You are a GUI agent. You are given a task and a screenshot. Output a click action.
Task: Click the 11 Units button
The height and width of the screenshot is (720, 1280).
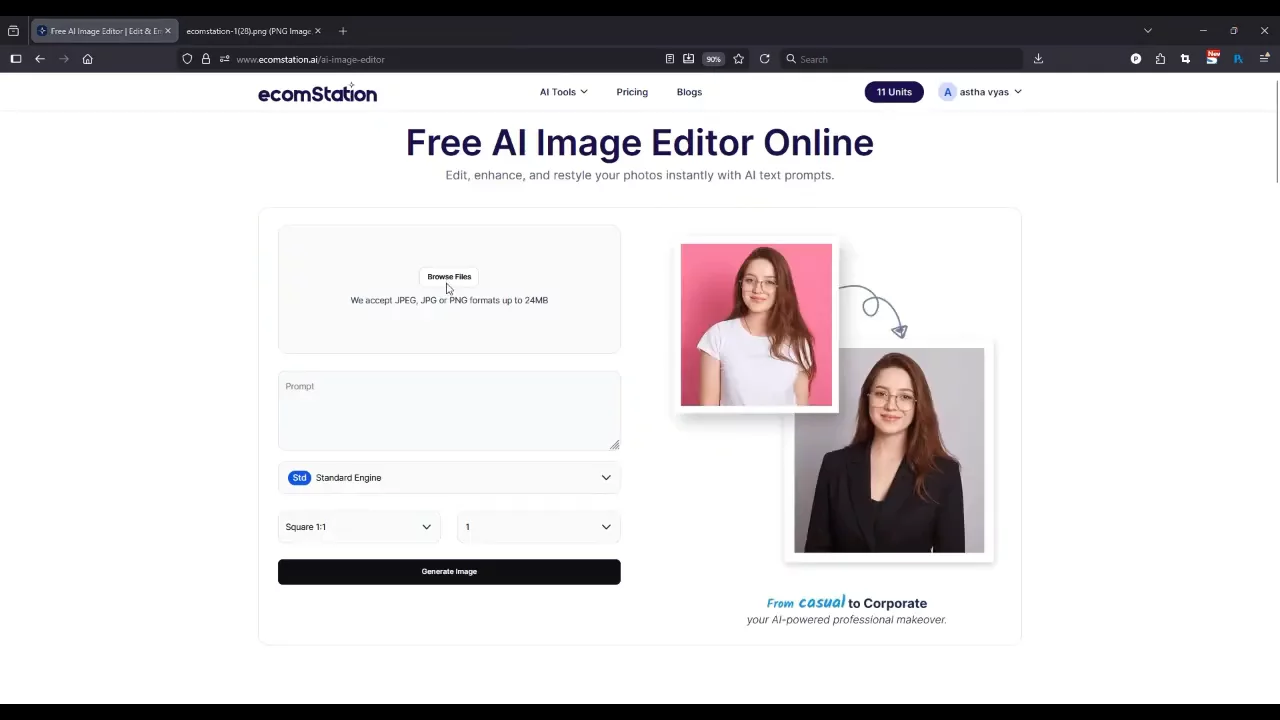(894, 92)
